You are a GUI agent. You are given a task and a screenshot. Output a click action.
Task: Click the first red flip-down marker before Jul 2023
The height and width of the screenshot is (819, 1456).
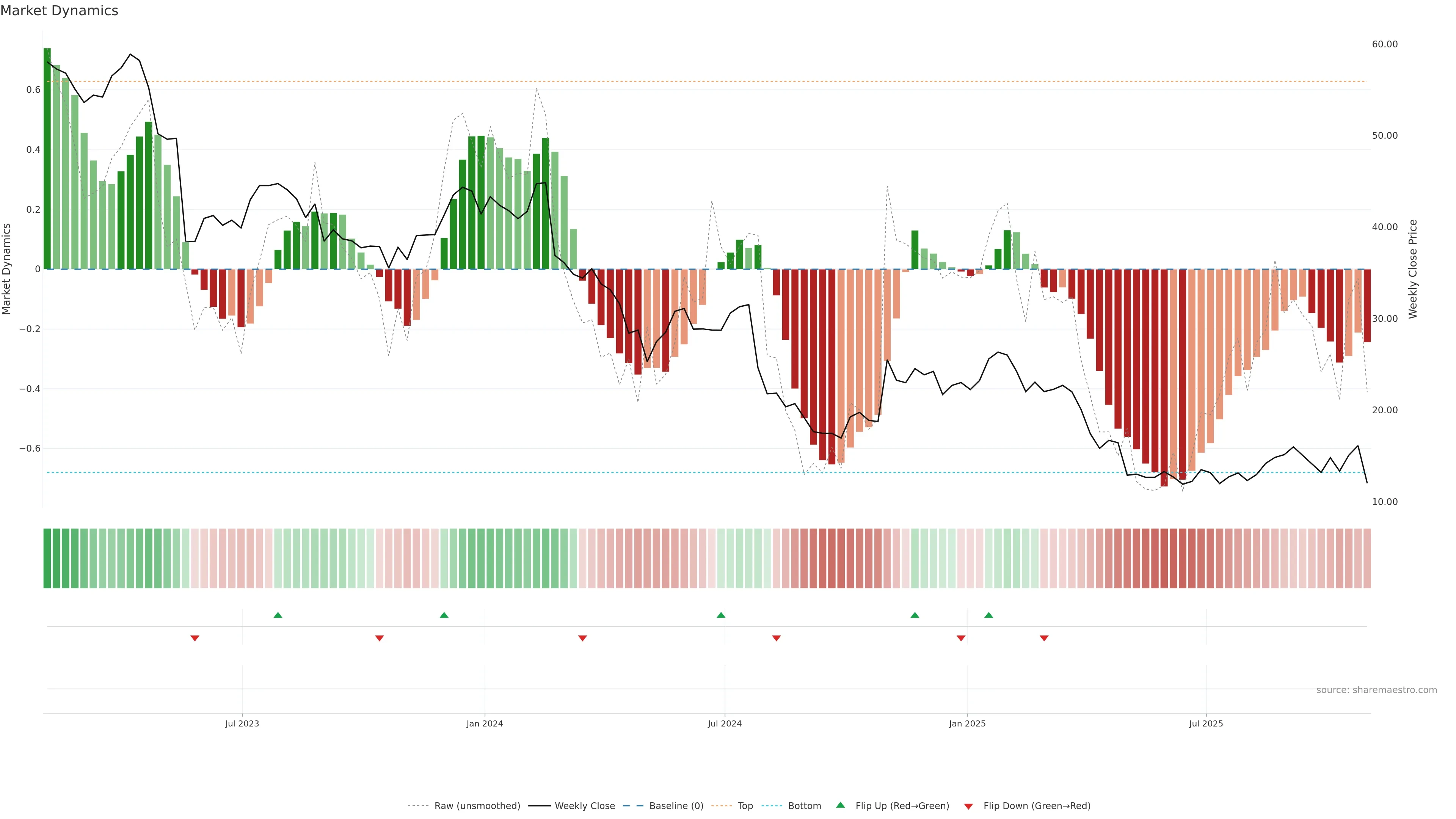point(195,638)
